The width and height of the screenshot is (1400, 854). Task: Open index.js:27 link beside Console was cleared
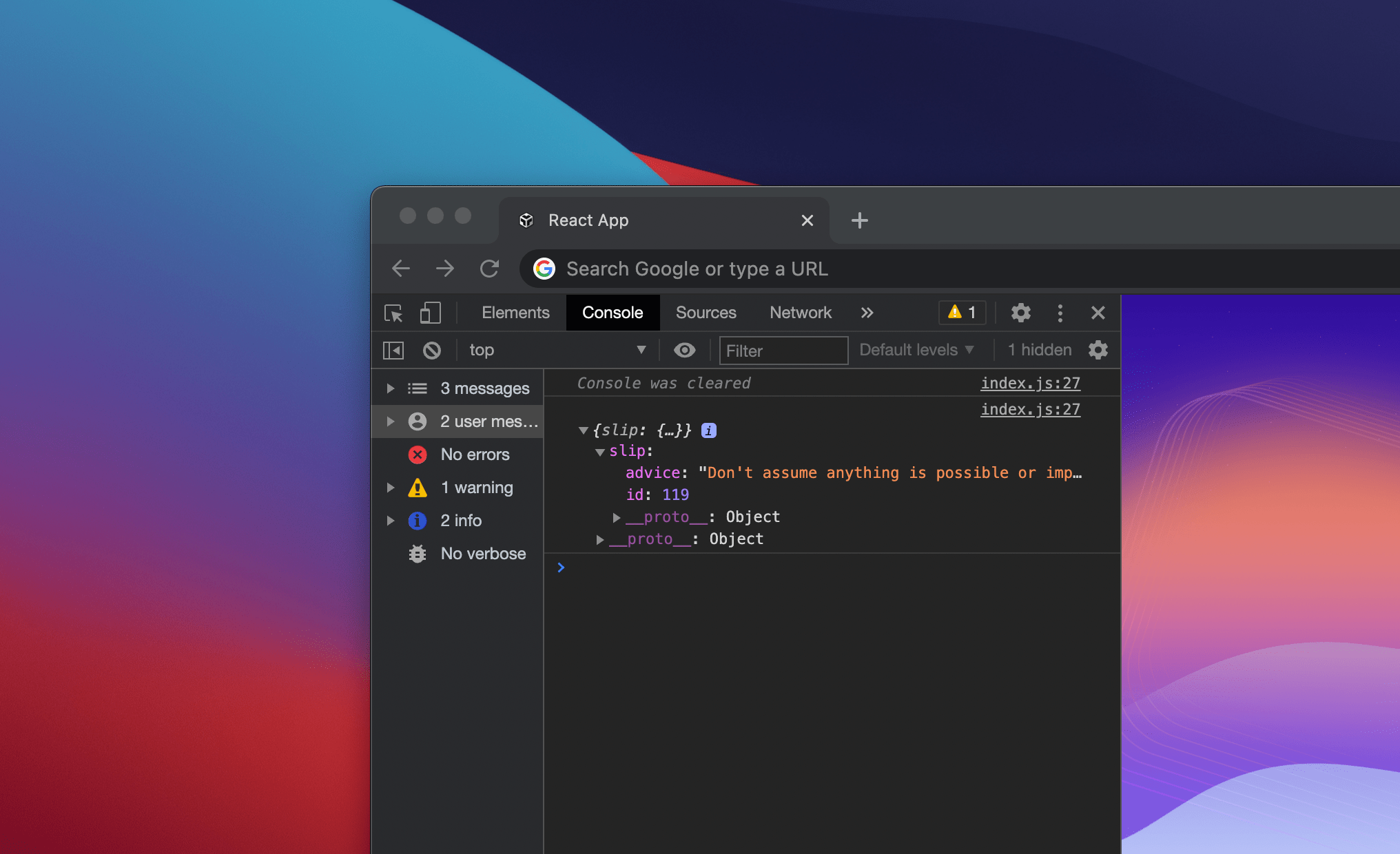click(x=1031, y=383)
